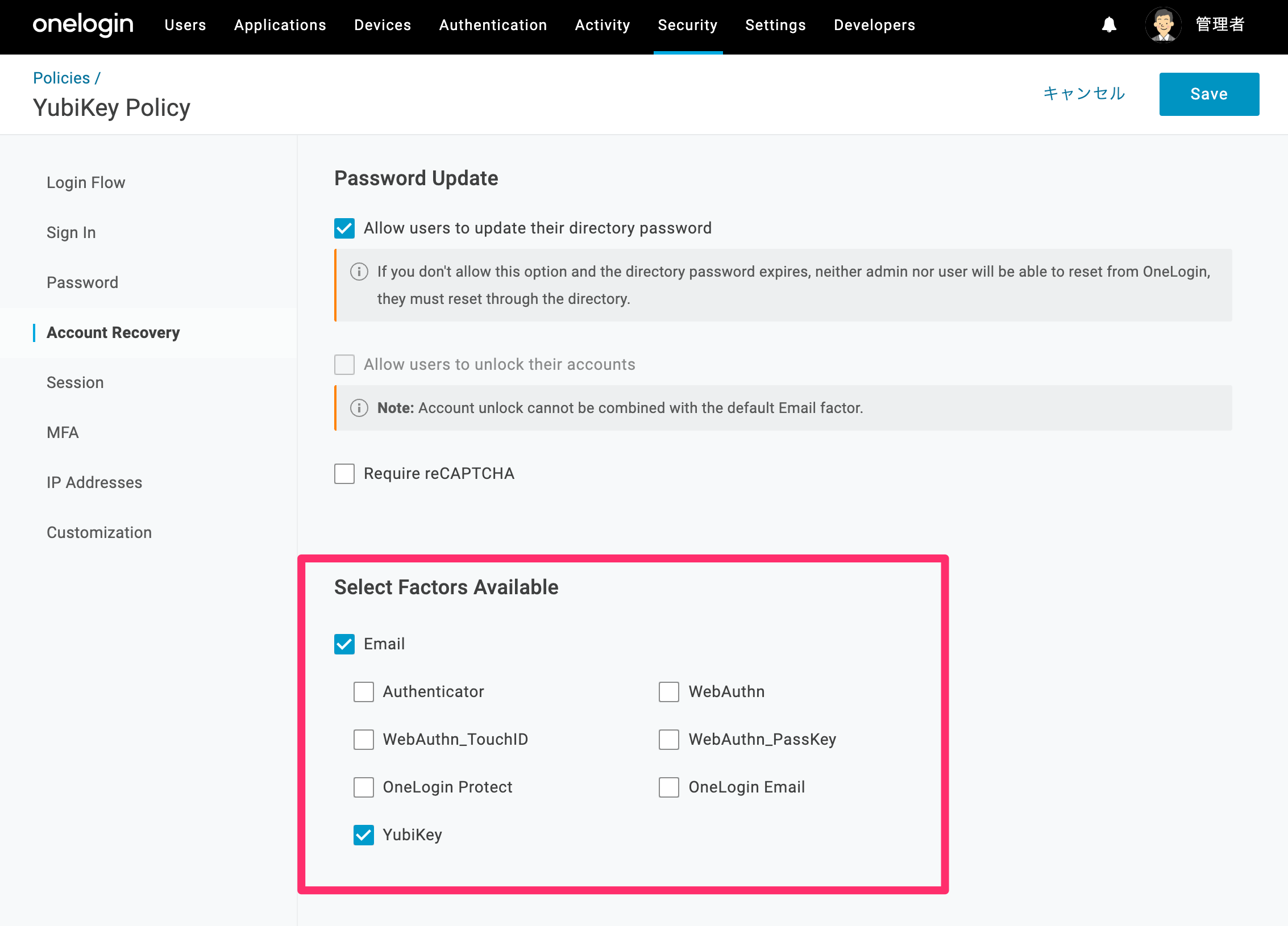Click the キャンセル cancel link

click(x=1084, y=94)
